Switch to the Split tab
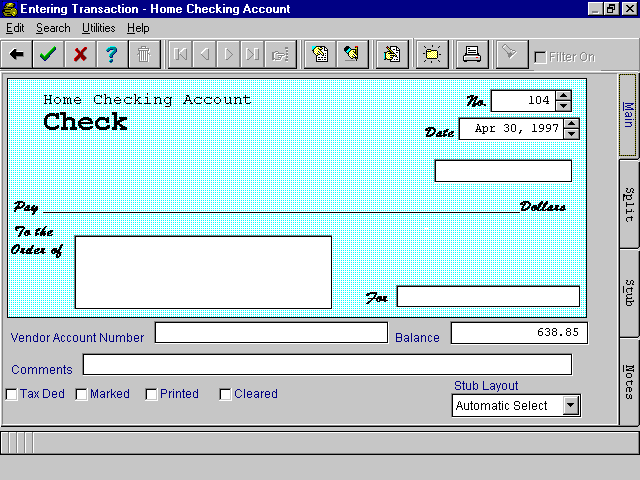Screen dimensions: 640x480 [x=629, y=203]
